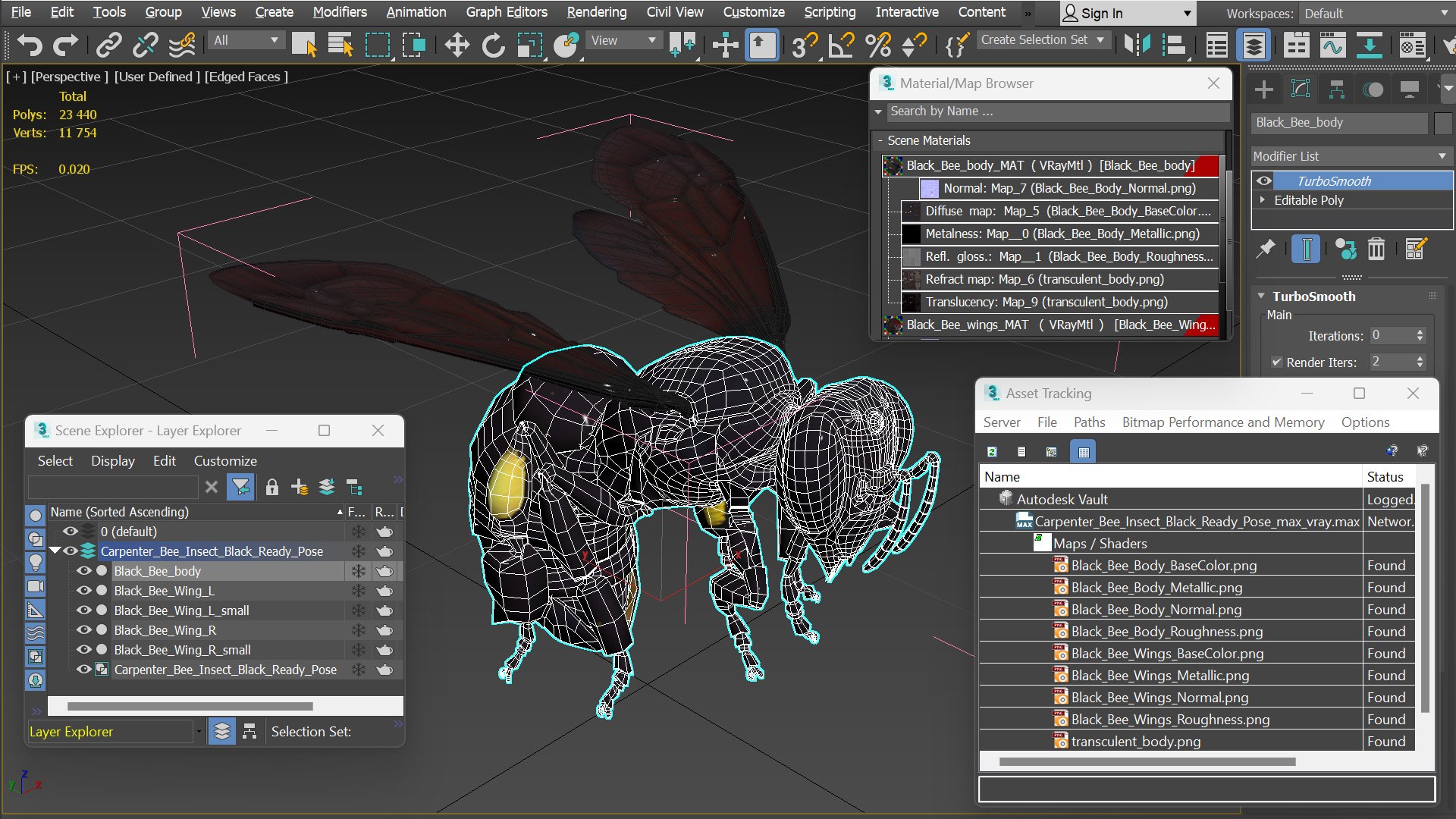Toggle Percent Snap icon
The width and height of the screenshot is (1456, 819).
(878, 45)
